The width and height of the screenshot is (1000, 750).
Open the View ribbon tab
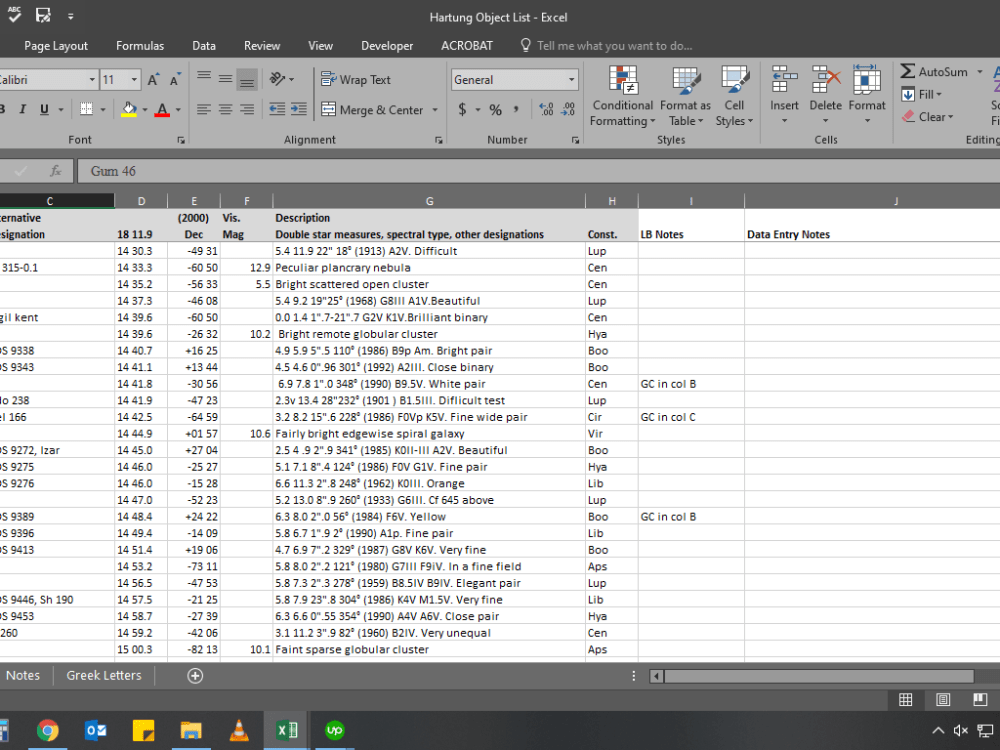320,46
